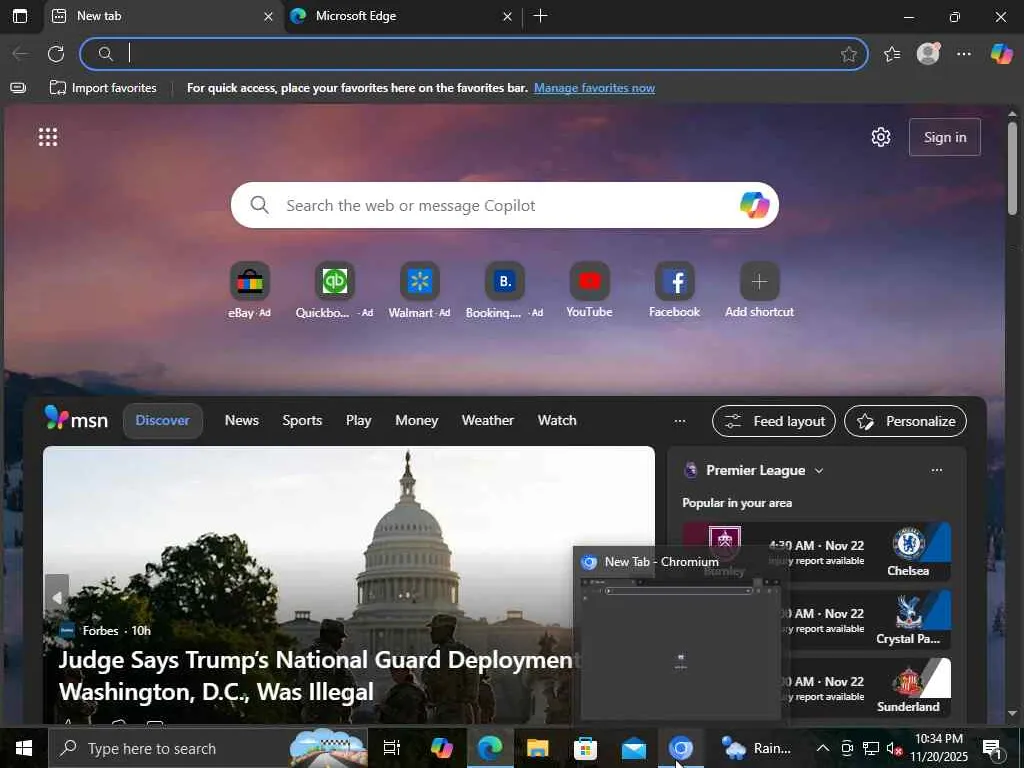Open the Facebook shortcut
Screen dimensions: 1024x768
674,291
